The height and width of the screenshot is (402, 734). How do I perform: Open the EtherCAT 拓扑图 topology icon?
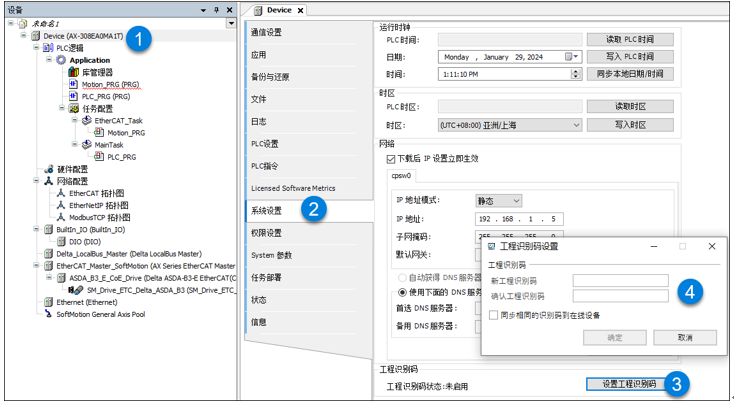tap(61, 193)
